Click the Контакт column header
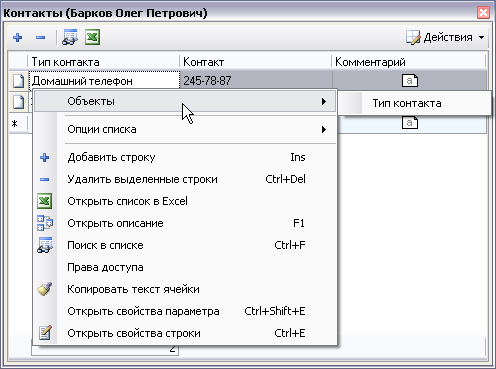Viewport: 496px width, 369px height. click(255, 62)
